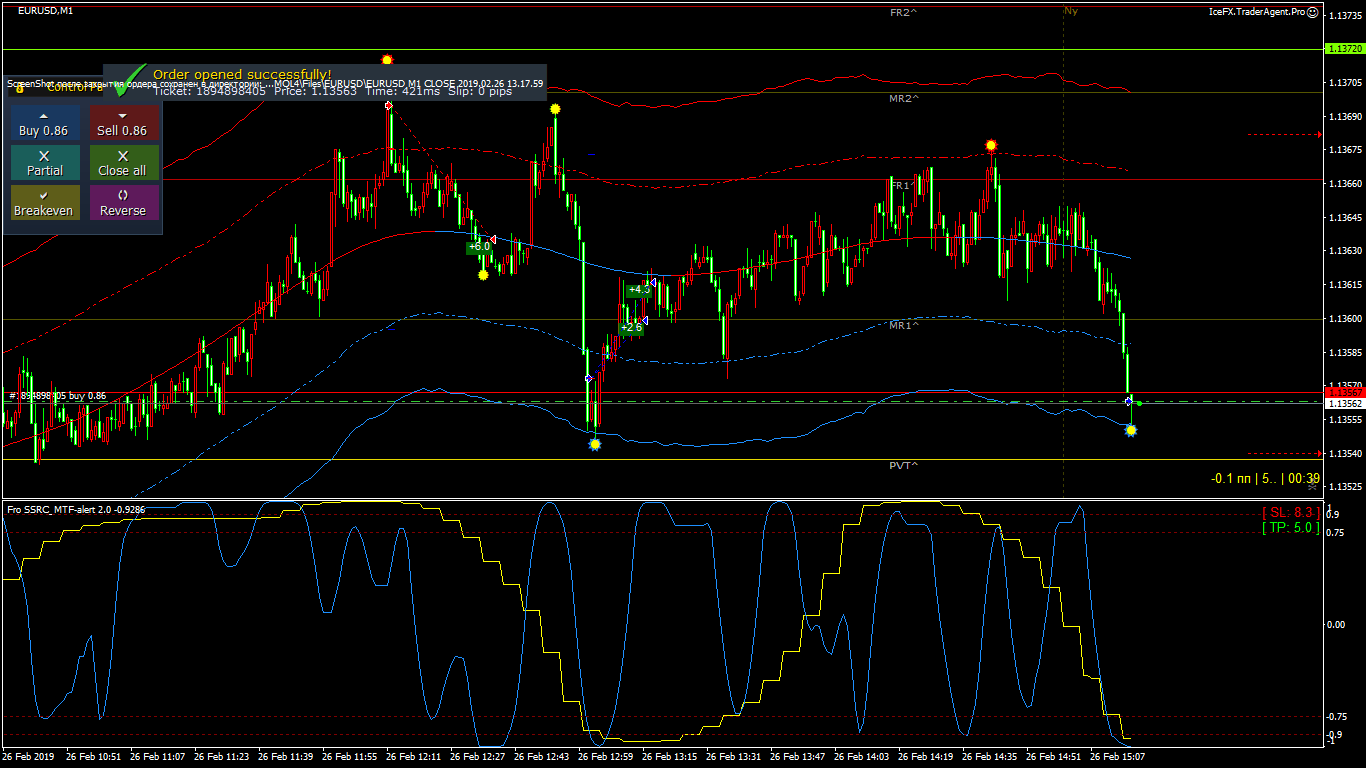This screenshot has height=768, width=1366.
Task: Click the red dashed arrow at 1.13540
Action: click(1285, 453)
